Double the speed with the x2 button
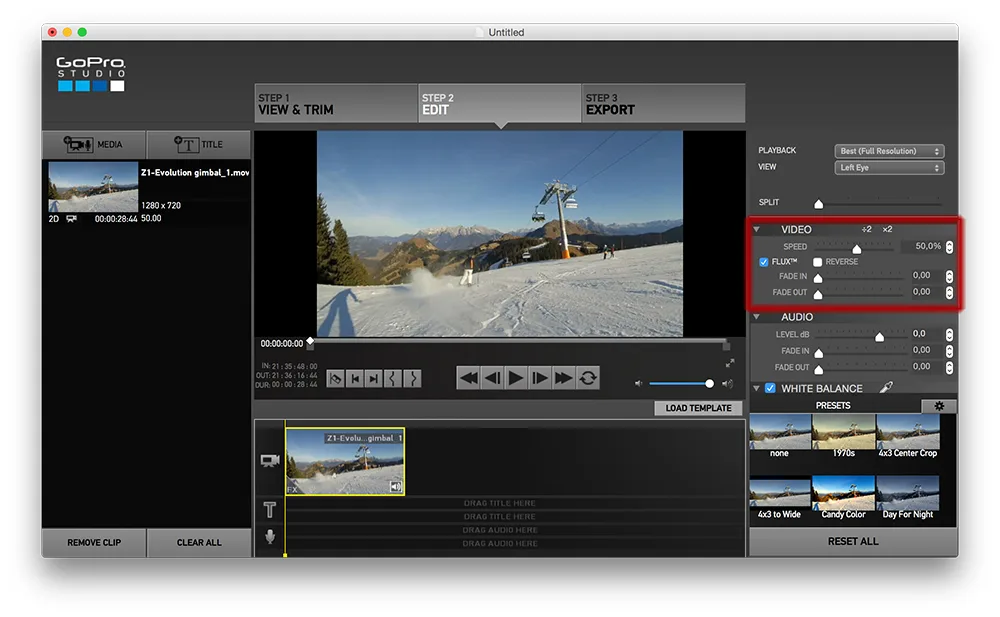This screenshot has height=617, width=1000. (x=887, y=229)
